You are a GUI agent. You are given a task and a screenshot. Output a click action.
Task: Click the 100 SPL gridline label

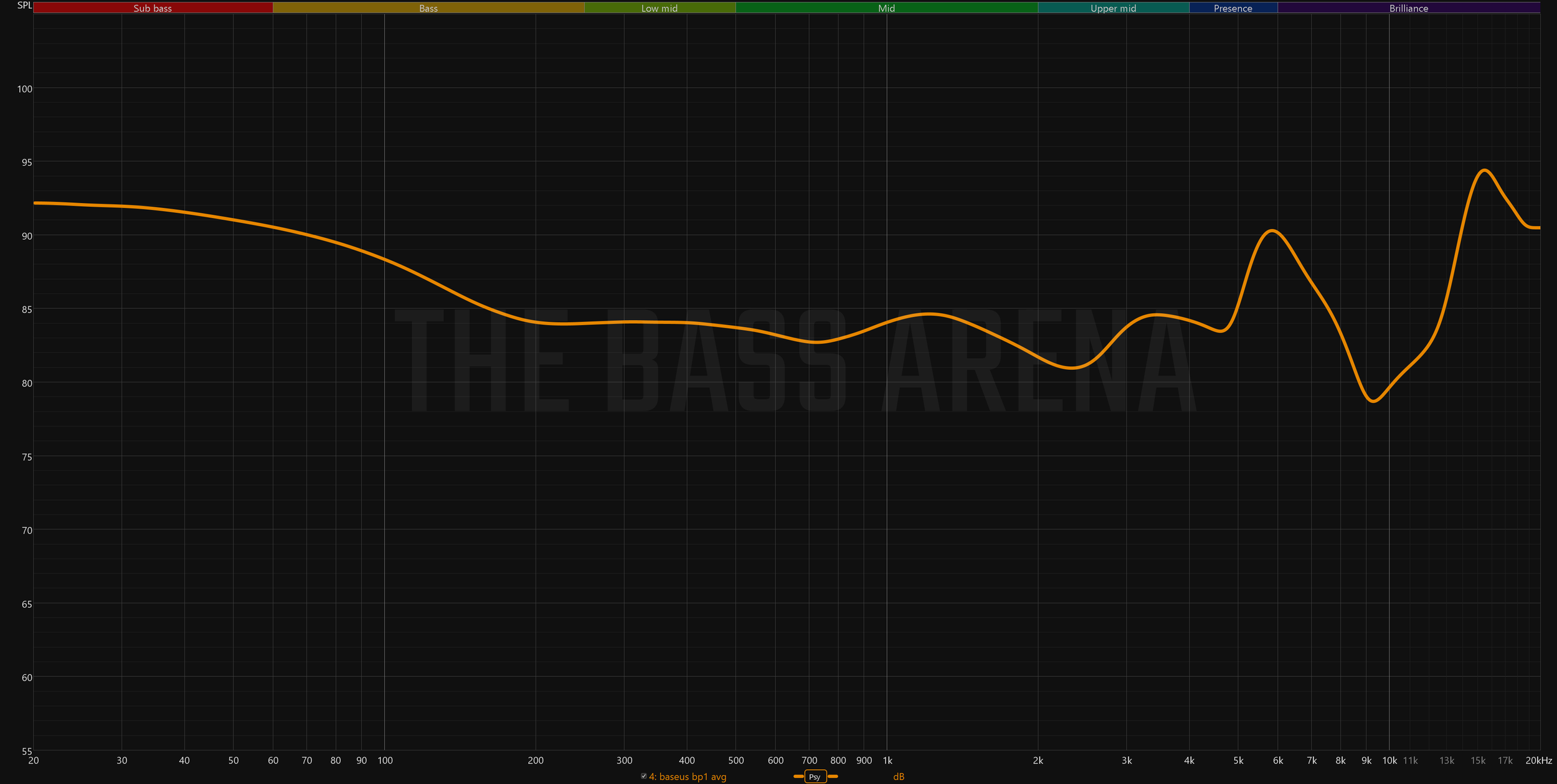click(x=26, y=88)
